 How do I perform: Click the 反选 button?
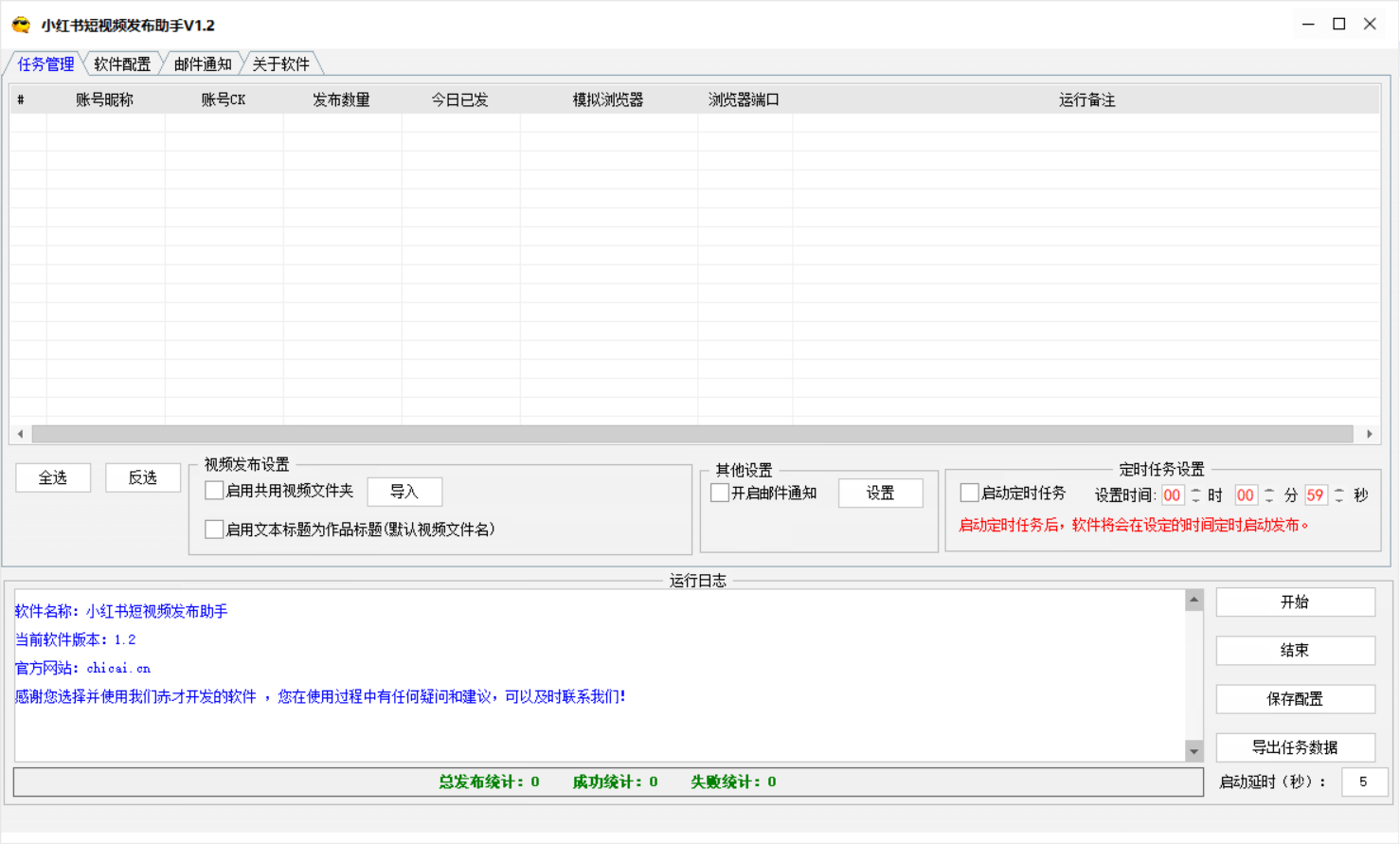pyautogui.click(x=143, y=477)
